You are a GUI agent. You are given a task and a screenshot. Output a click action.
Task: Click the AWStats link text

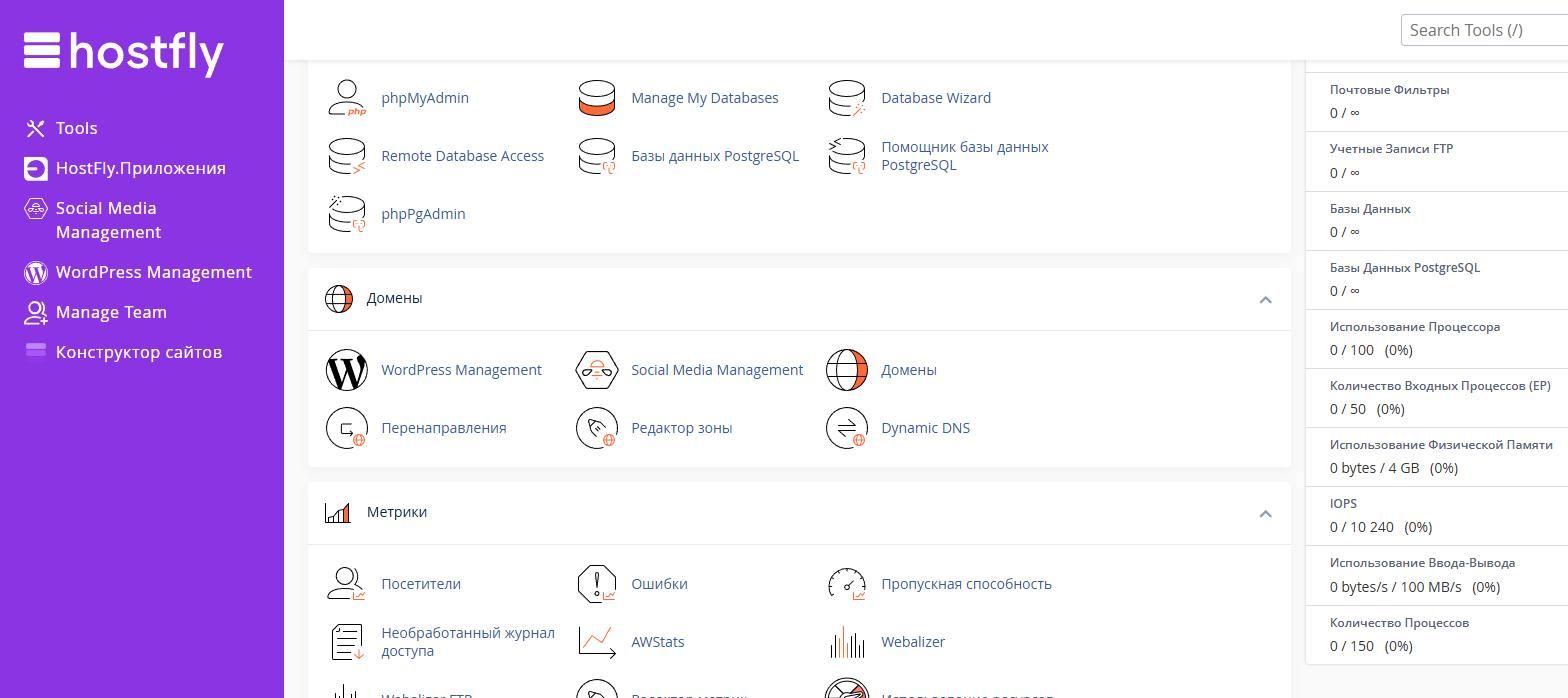(x=657, y=642)
